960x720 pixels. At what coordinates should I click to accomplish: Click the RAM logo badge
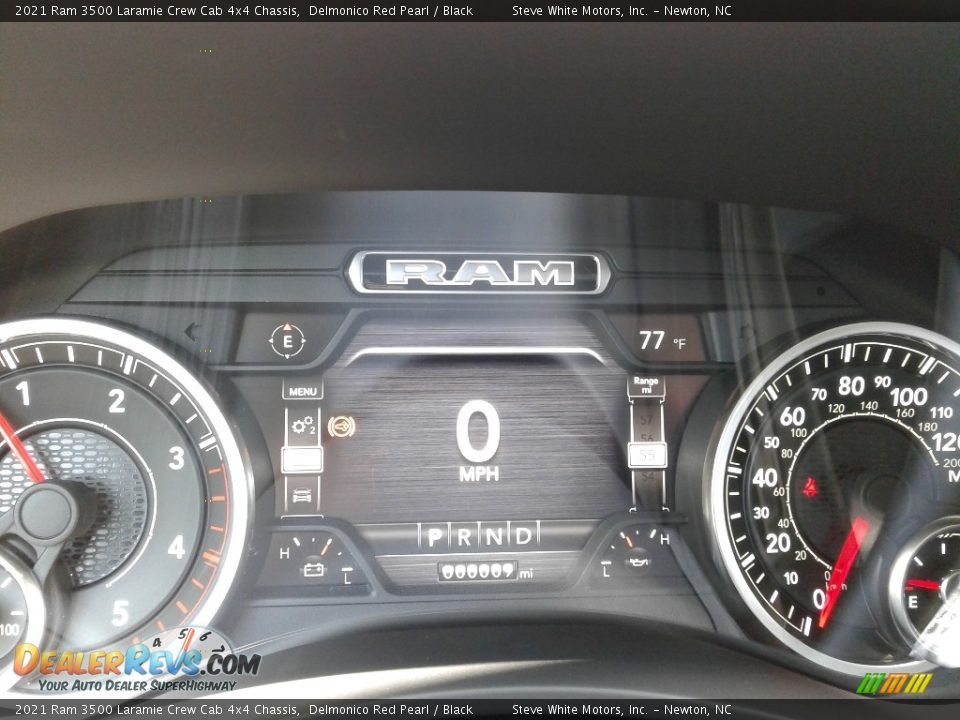479,272
